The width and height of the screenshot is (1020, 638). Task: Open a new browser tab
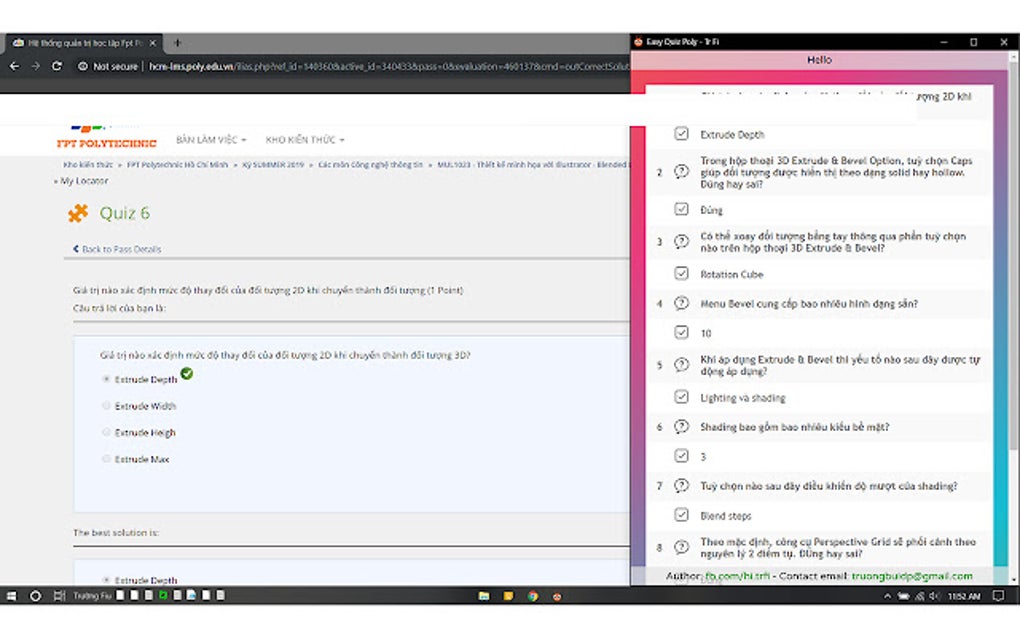(176, 43)
